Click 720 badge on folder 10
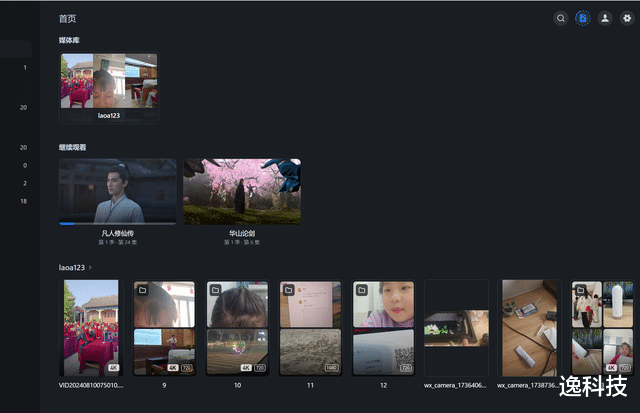Image resolution: width=640 pixels, height=413 pixels. point(260,368)
